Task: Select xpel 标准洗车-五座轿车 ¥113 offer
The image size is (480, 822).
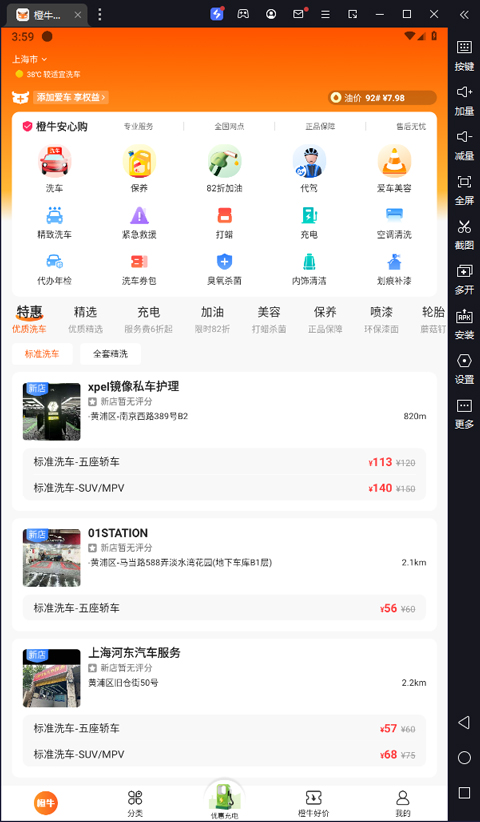Action: pos(224,462)
